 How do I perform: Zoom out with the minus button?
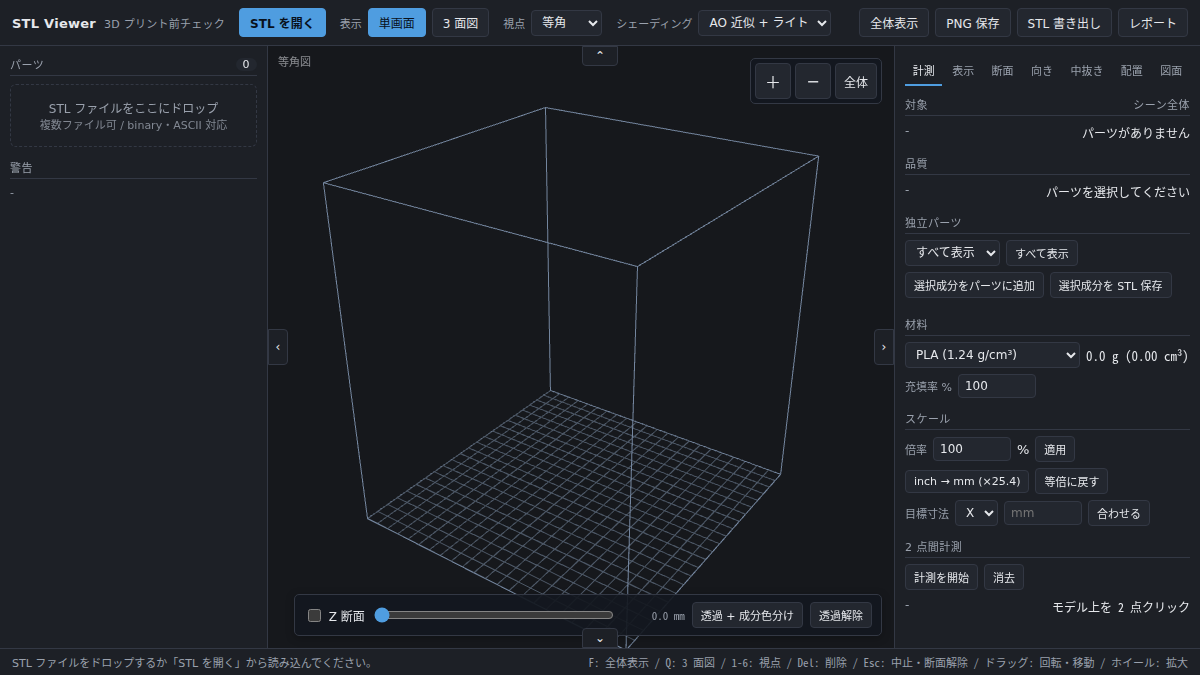(813, 81)
